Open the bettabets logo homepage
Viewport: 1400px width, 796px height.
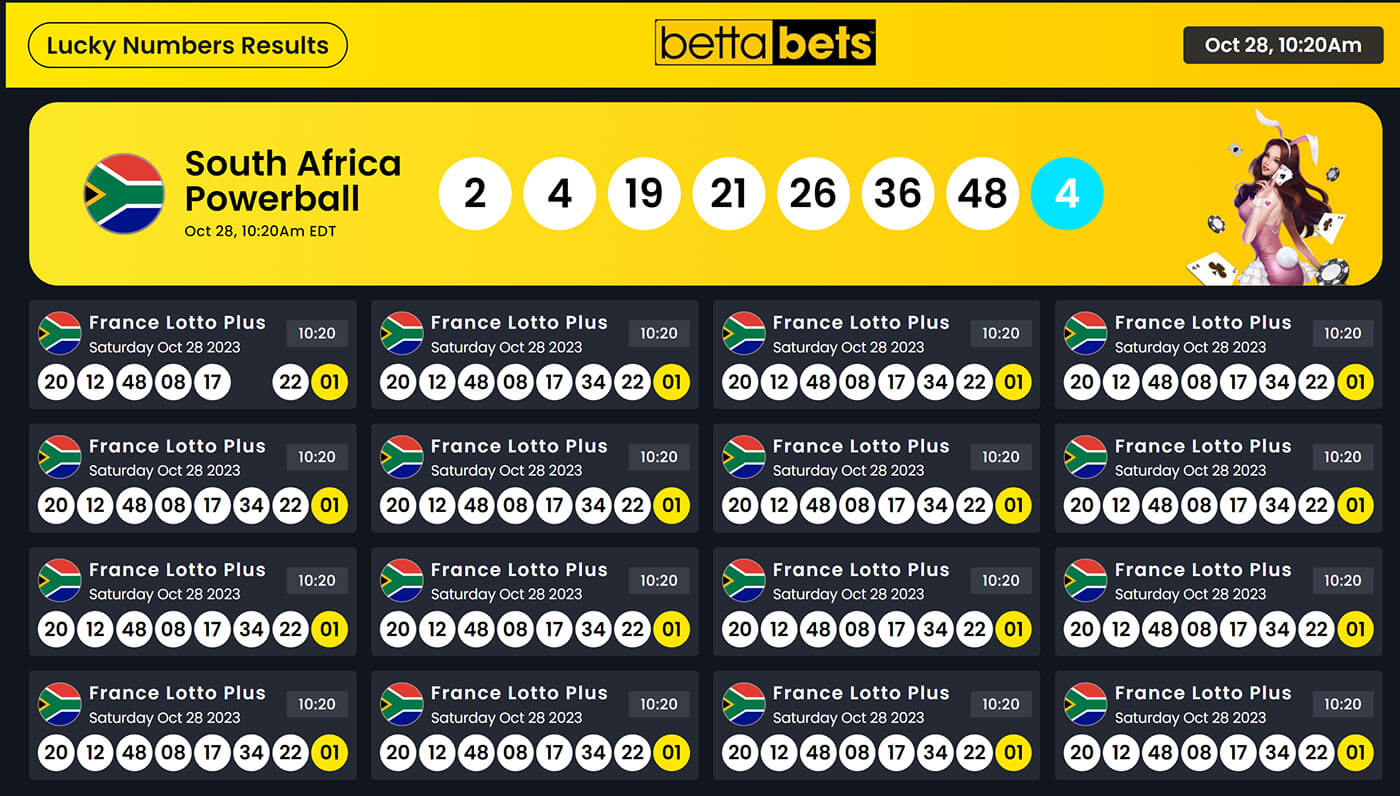[765, 44]
